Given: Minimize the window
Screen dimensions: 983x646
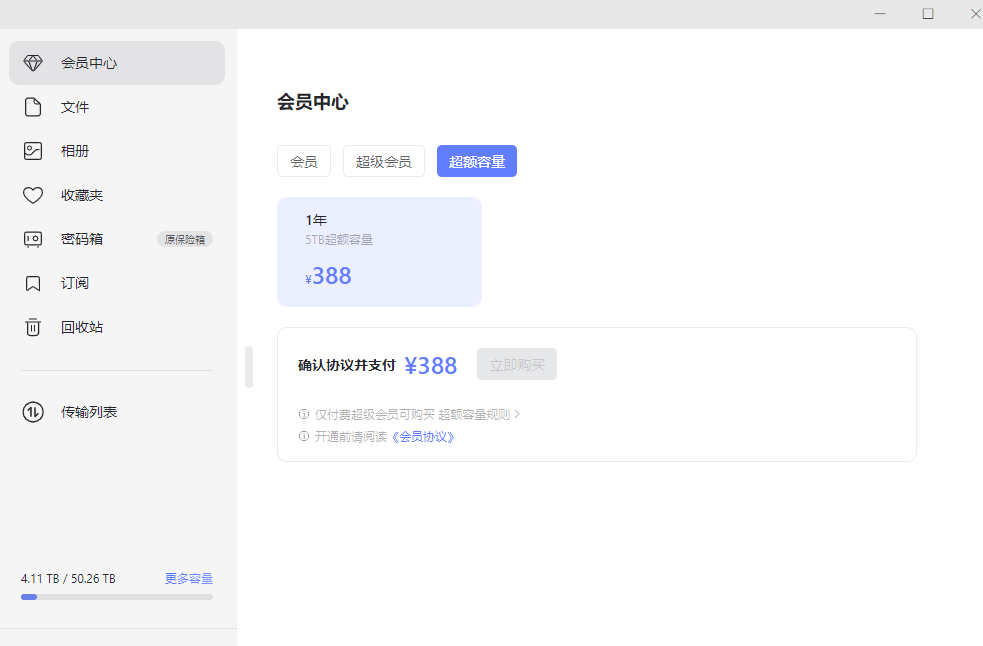Looking at the screenshot, I should pos(880,13).
